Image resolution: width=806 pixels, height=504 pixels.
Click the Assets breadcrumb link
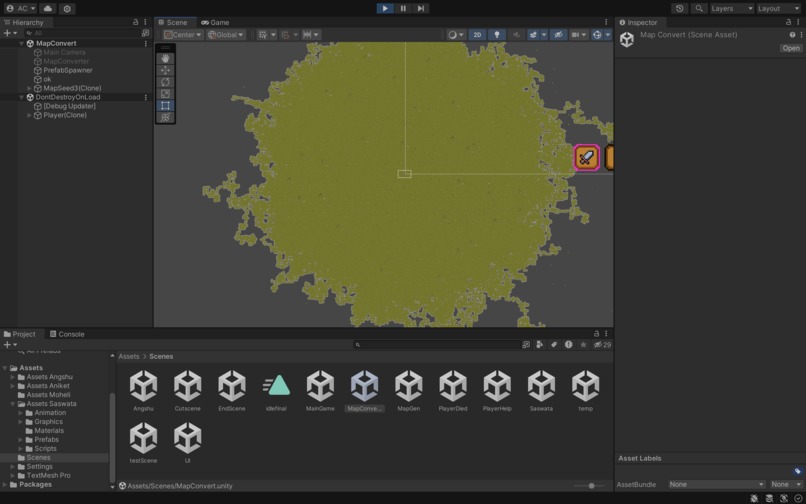pyautogui.click(x=129, y=356)
